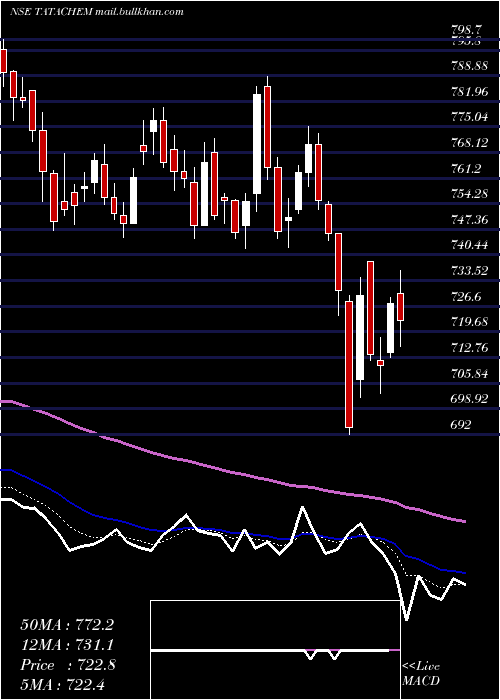The height and width of the screenshot is (700, 500).
Task: Click the Price : 722.8 readout
Action: pos(68,665)
